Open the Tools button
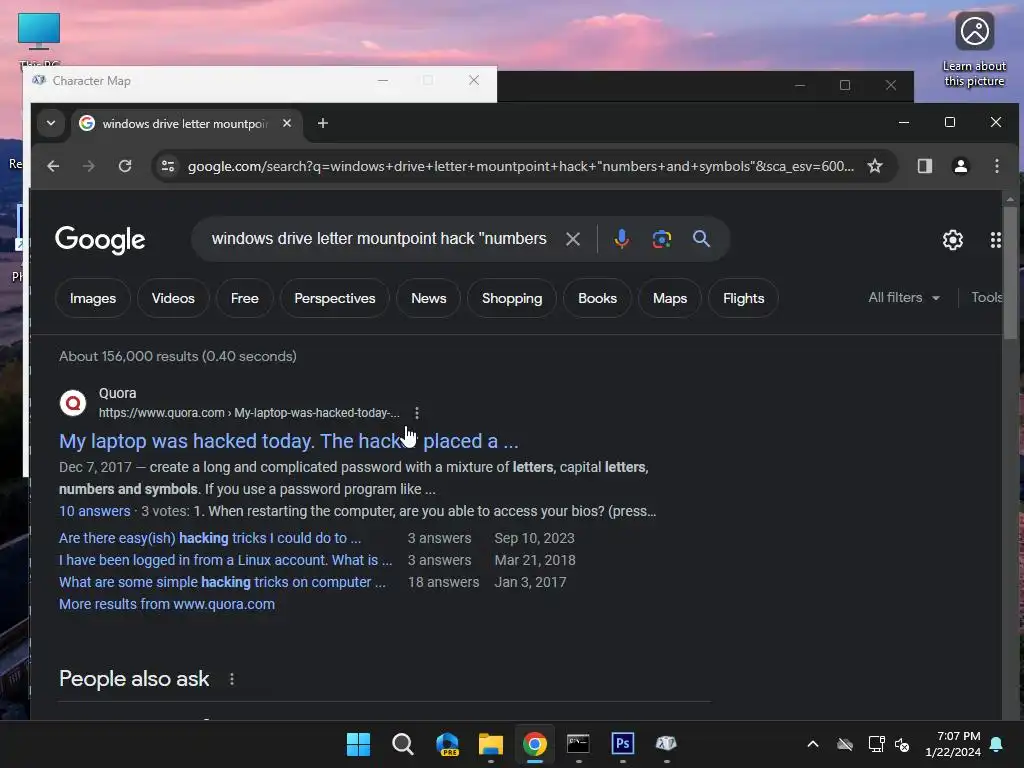The height and width of the screenshot is (768, 1024). (986, 298)
